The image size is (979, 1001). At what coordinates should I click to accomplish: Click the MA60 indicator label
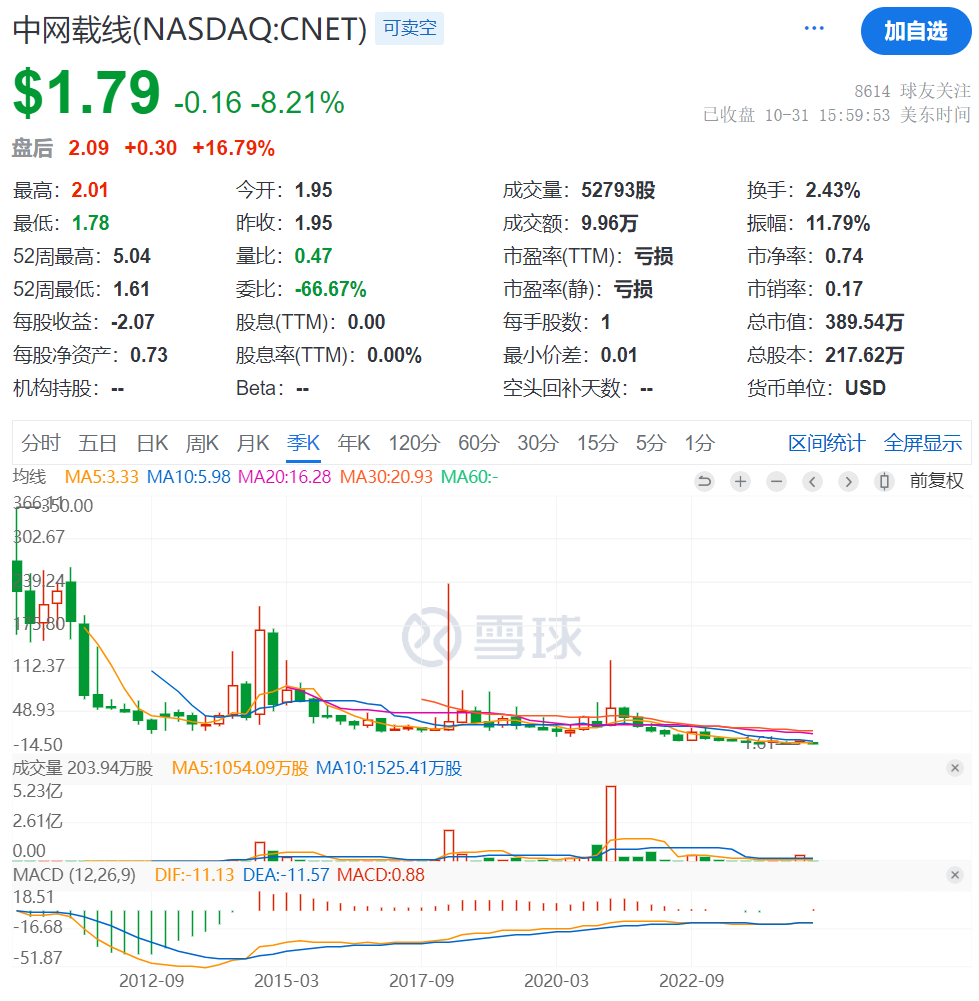click(470, 477)
